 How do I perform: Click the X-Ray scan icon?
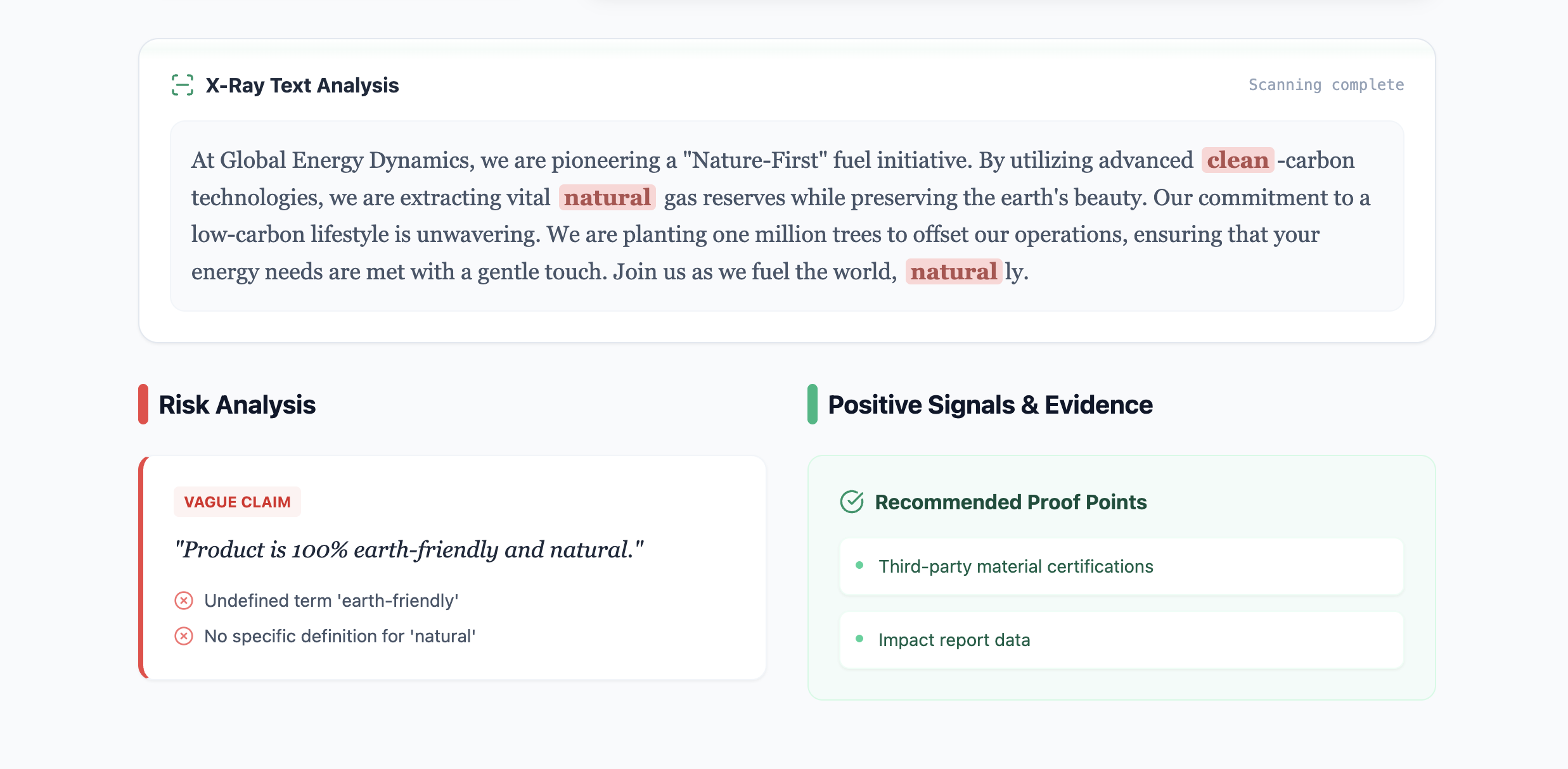pyautogui.click(x=183, y=85)
